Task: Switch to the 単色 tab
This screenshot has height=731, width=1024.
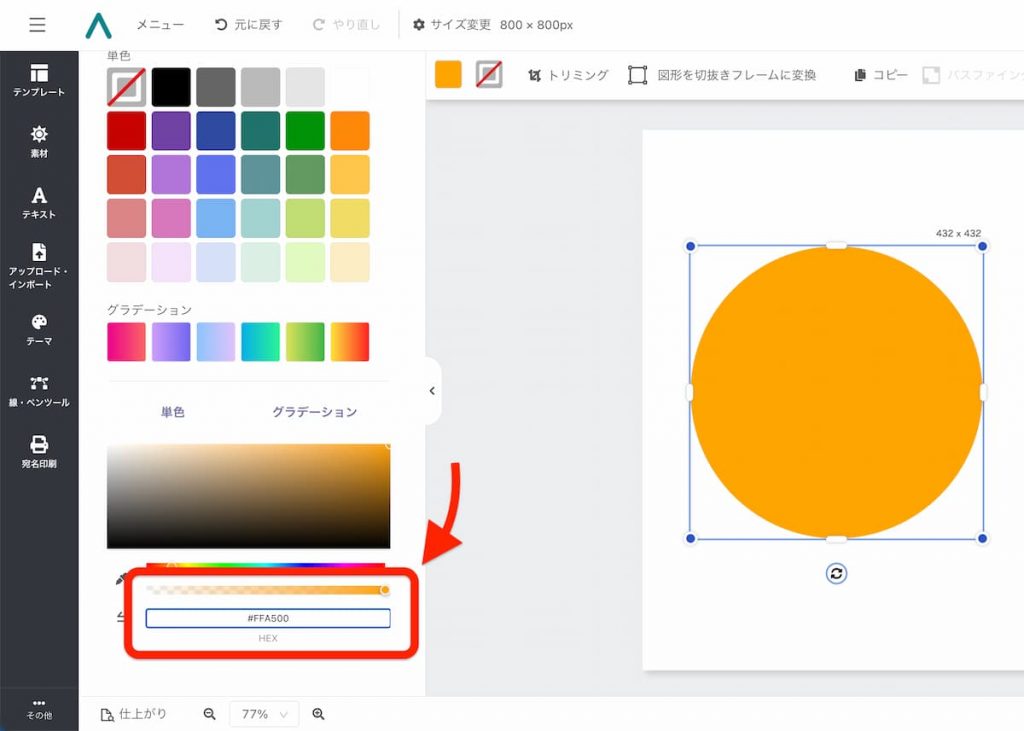Action: [x=173, y=412]
